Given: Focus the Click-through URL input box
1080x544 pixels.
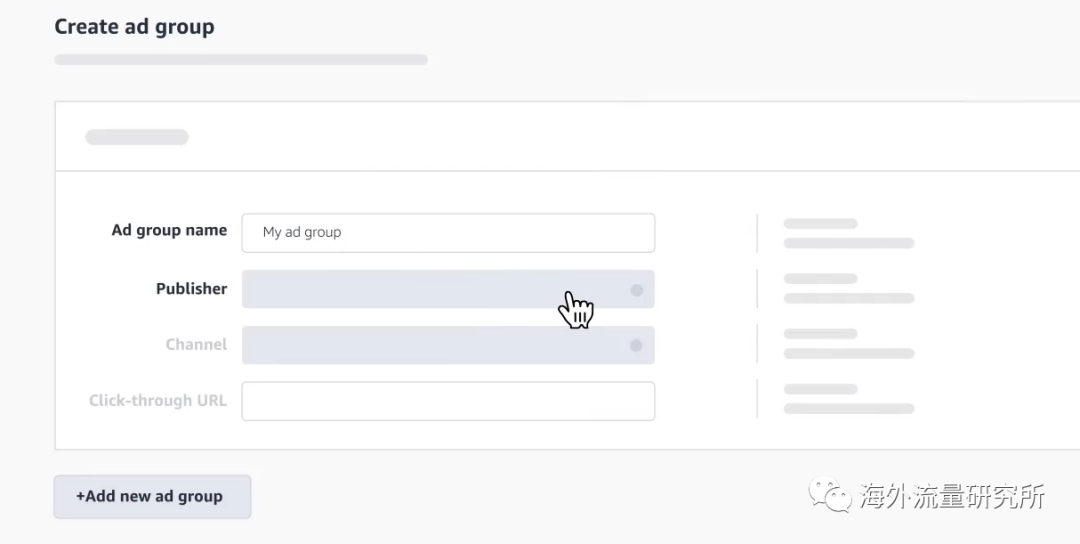Looking at the screenshot, I should tap(448, 401).
